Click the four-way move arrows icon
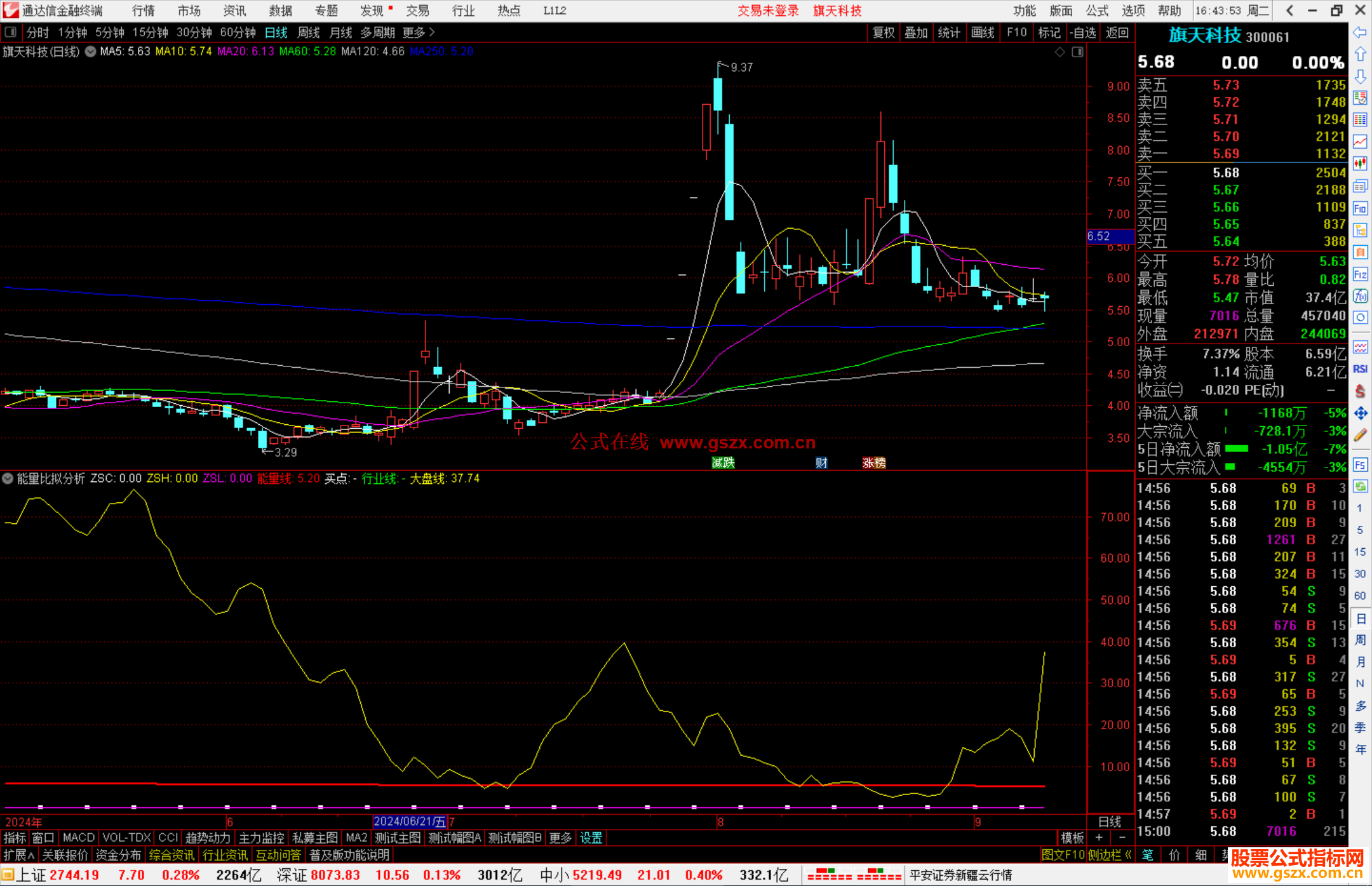The image size is (1372, 886). click(x=1360, y=413)
